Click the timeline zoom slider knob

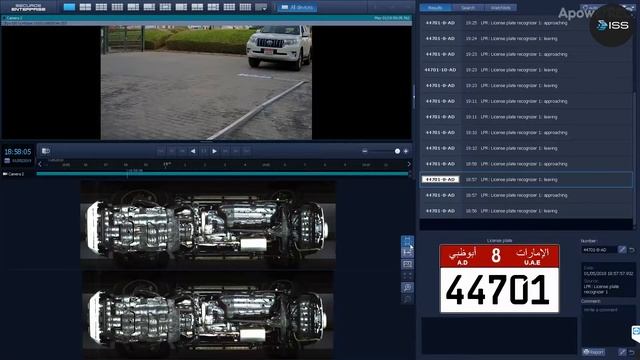coord(397,151)
